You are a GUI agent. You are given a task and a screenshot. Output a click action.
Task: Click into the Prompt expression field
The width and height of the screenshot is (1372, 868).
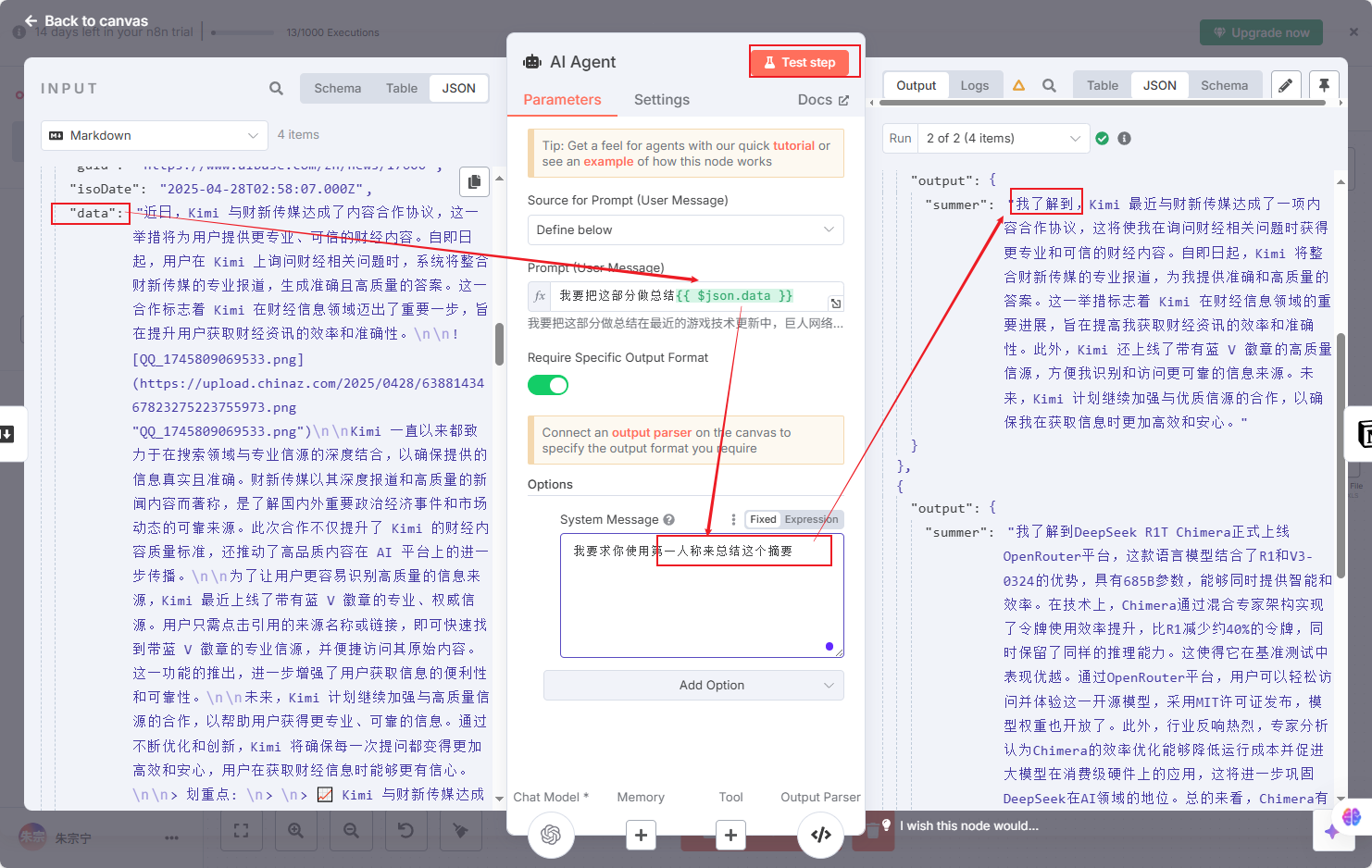[690, 296]
